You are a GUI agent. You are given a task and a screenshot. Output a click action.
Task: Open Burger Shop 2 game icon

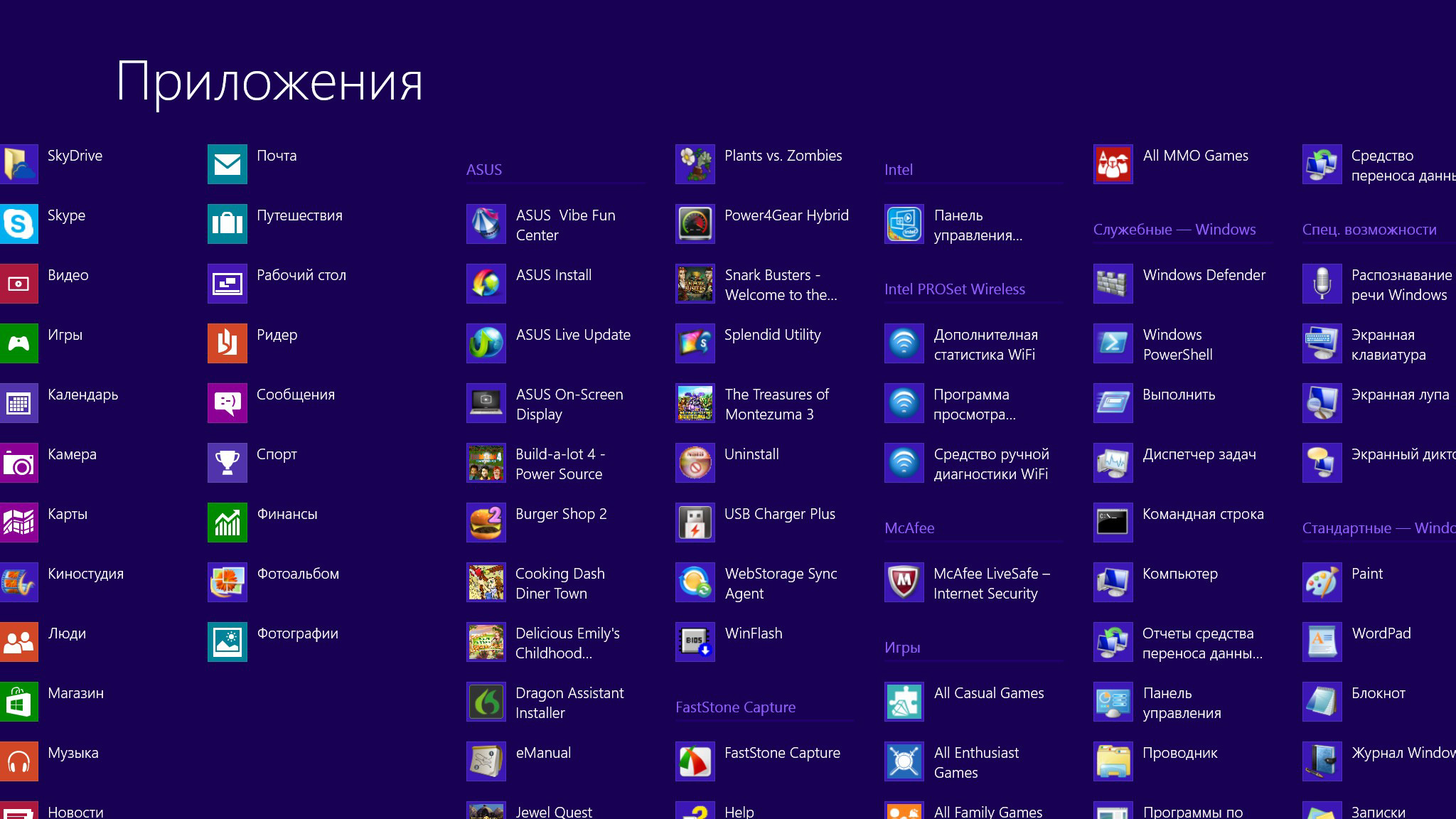pos(486,523)
